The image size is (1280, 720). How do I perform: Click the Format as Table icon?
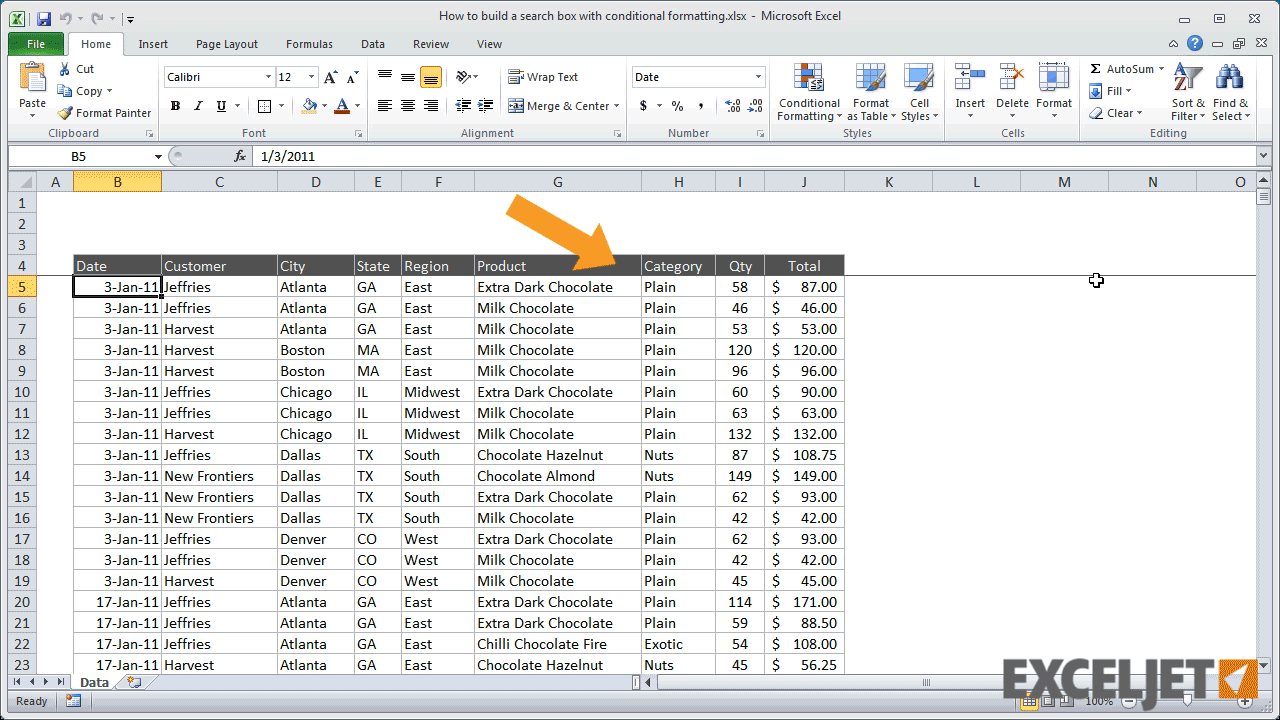tap(870, 78)
